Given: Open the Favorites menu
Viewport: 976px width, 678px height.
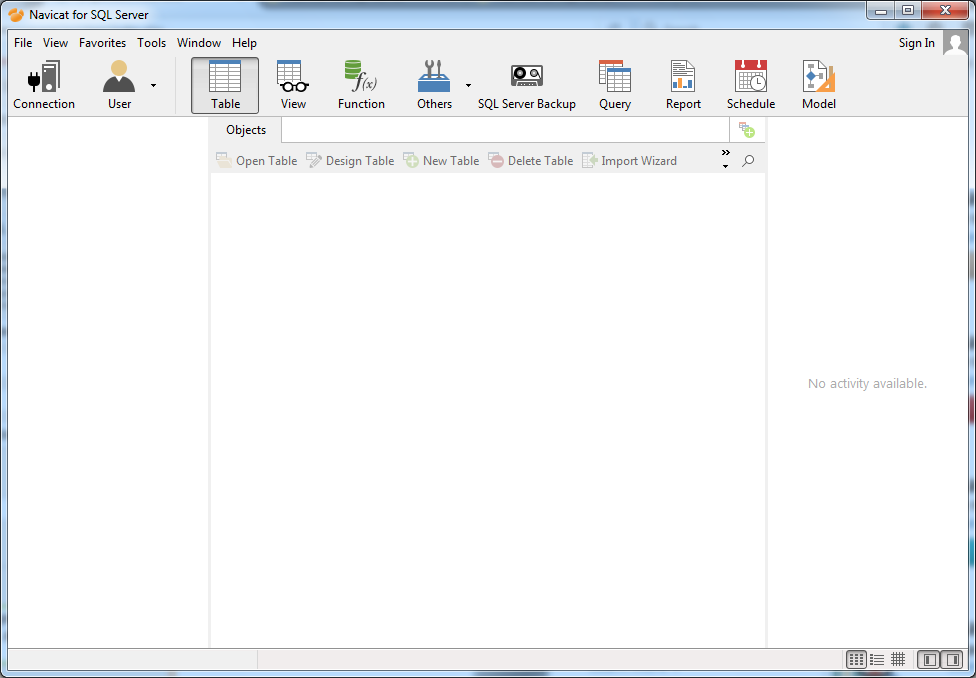Looking at the screenshot, I should pyautogui.click(x=102, y=43).
